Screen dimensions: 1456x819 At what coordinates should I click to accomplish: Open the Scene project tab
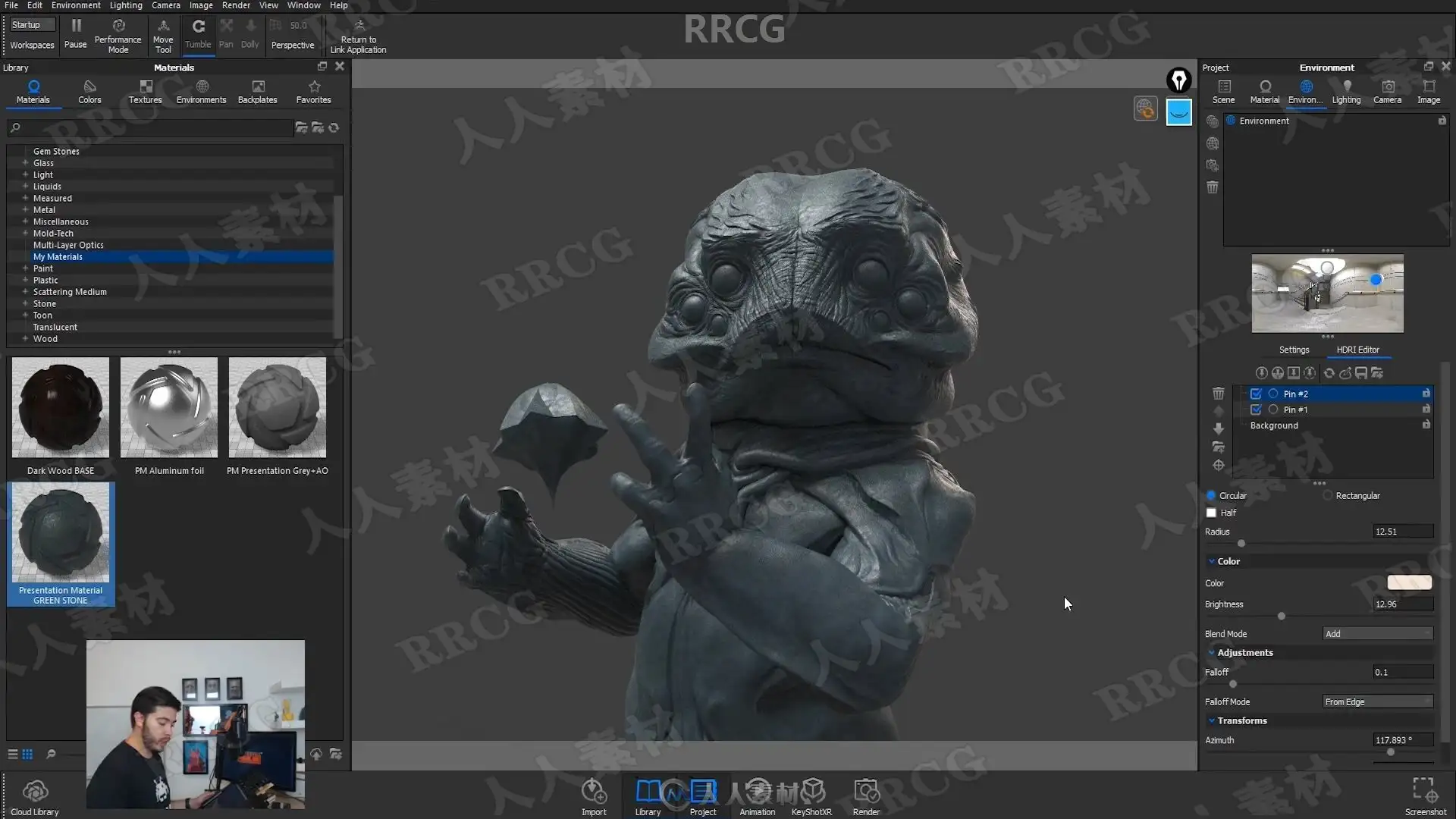pyautogui.click(x=1223, y=92)
